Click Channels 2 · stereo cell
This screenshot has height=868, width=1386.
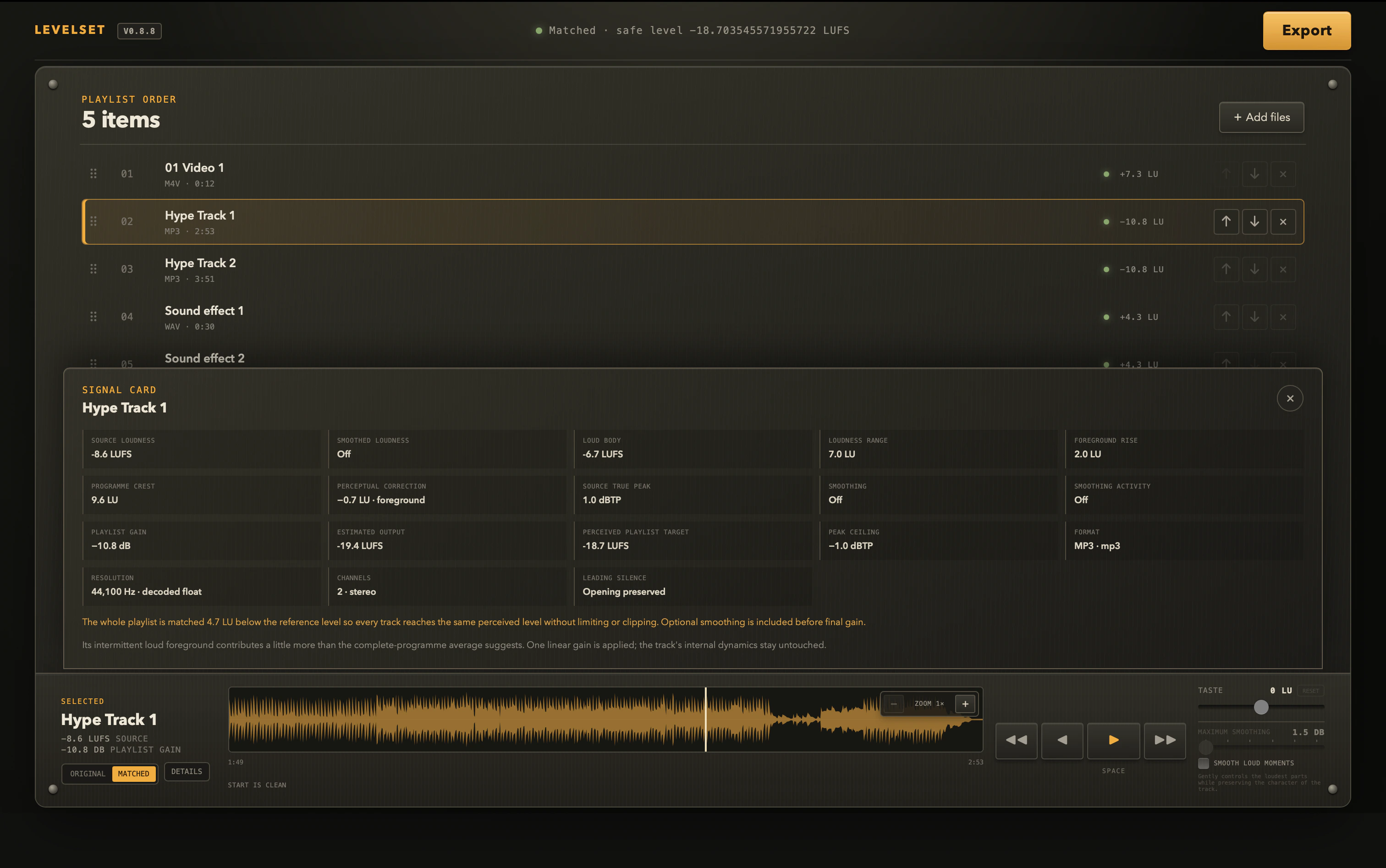click(x=448, y=587)
